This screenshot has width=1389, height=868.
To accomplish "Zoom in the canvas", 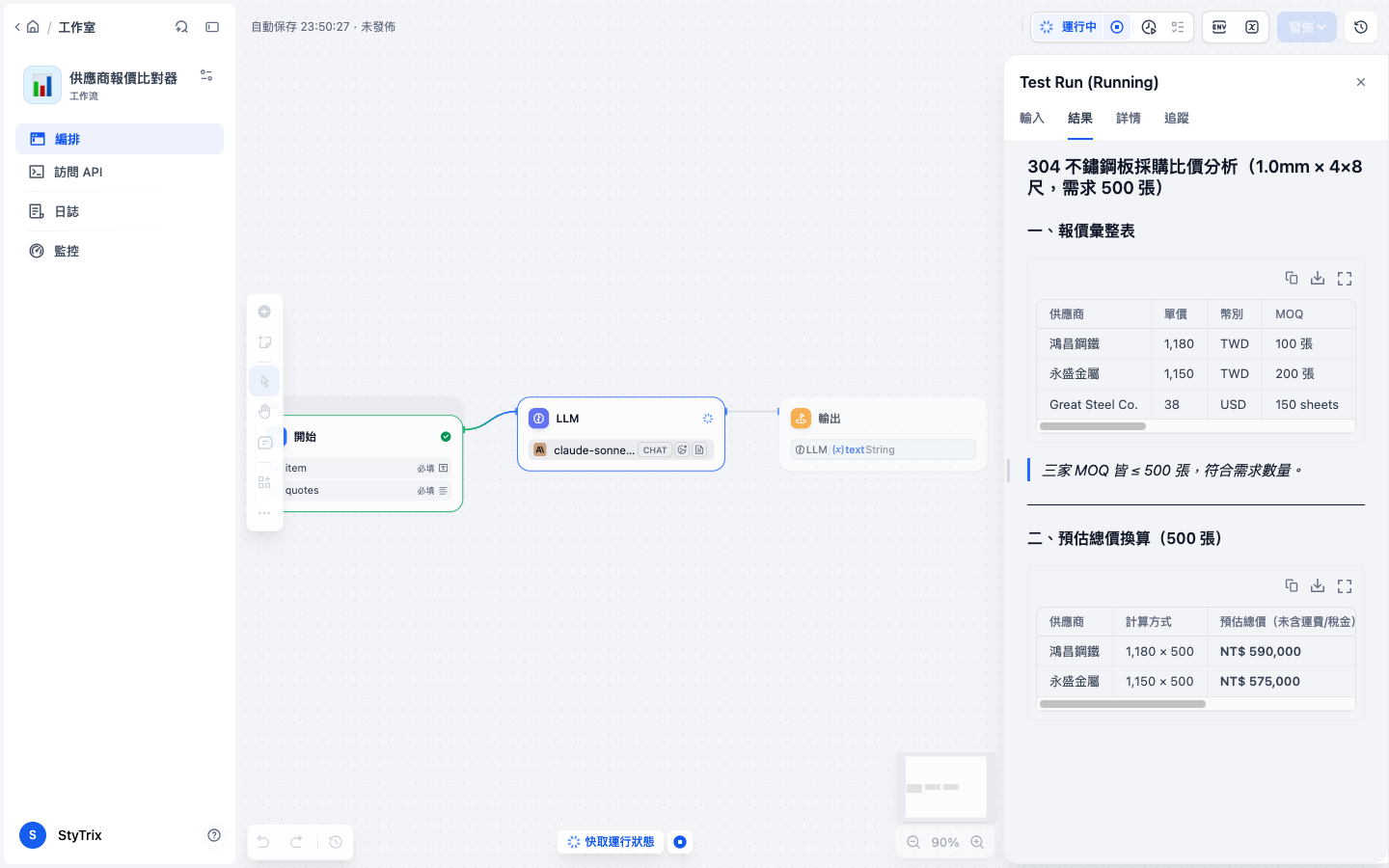I will (x=977, y=842).
